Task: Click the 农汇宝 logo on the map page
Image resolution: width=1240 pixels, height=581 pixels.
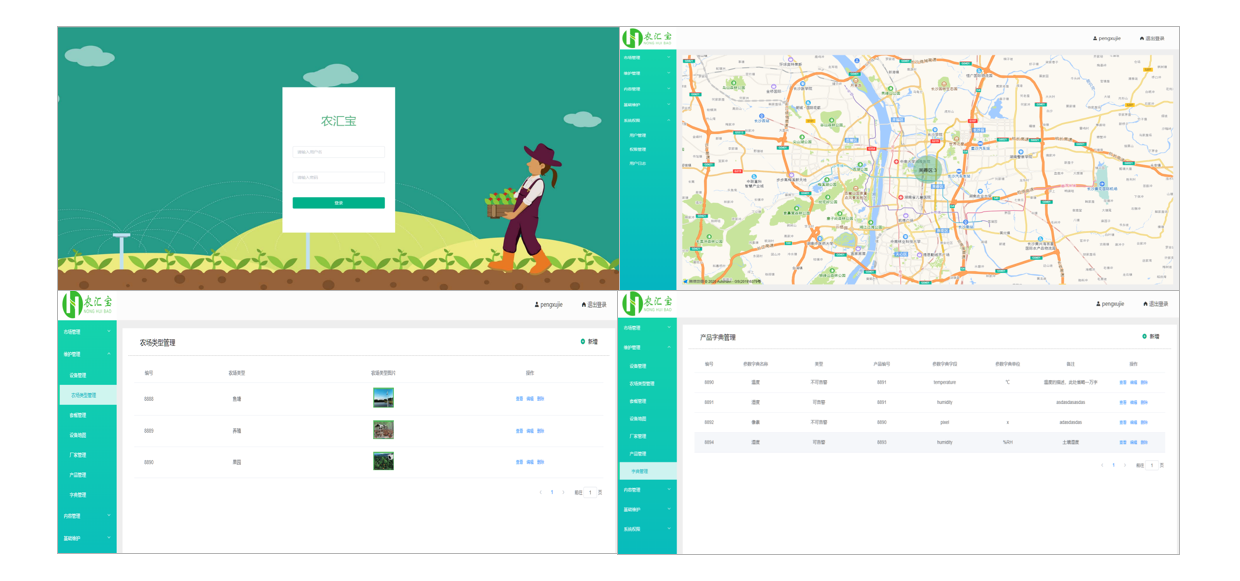Action: (x=647, y=39)
